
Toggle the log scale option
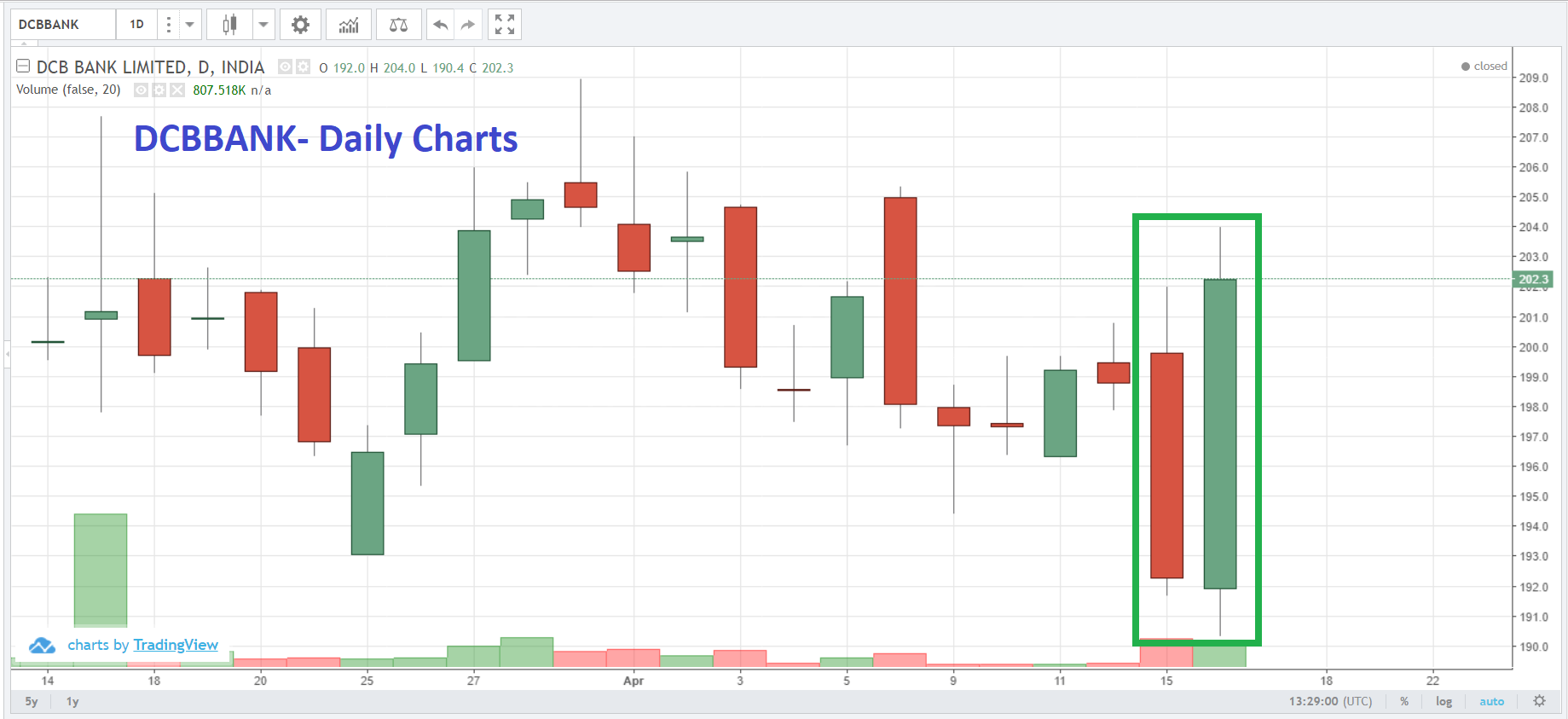1444,702
